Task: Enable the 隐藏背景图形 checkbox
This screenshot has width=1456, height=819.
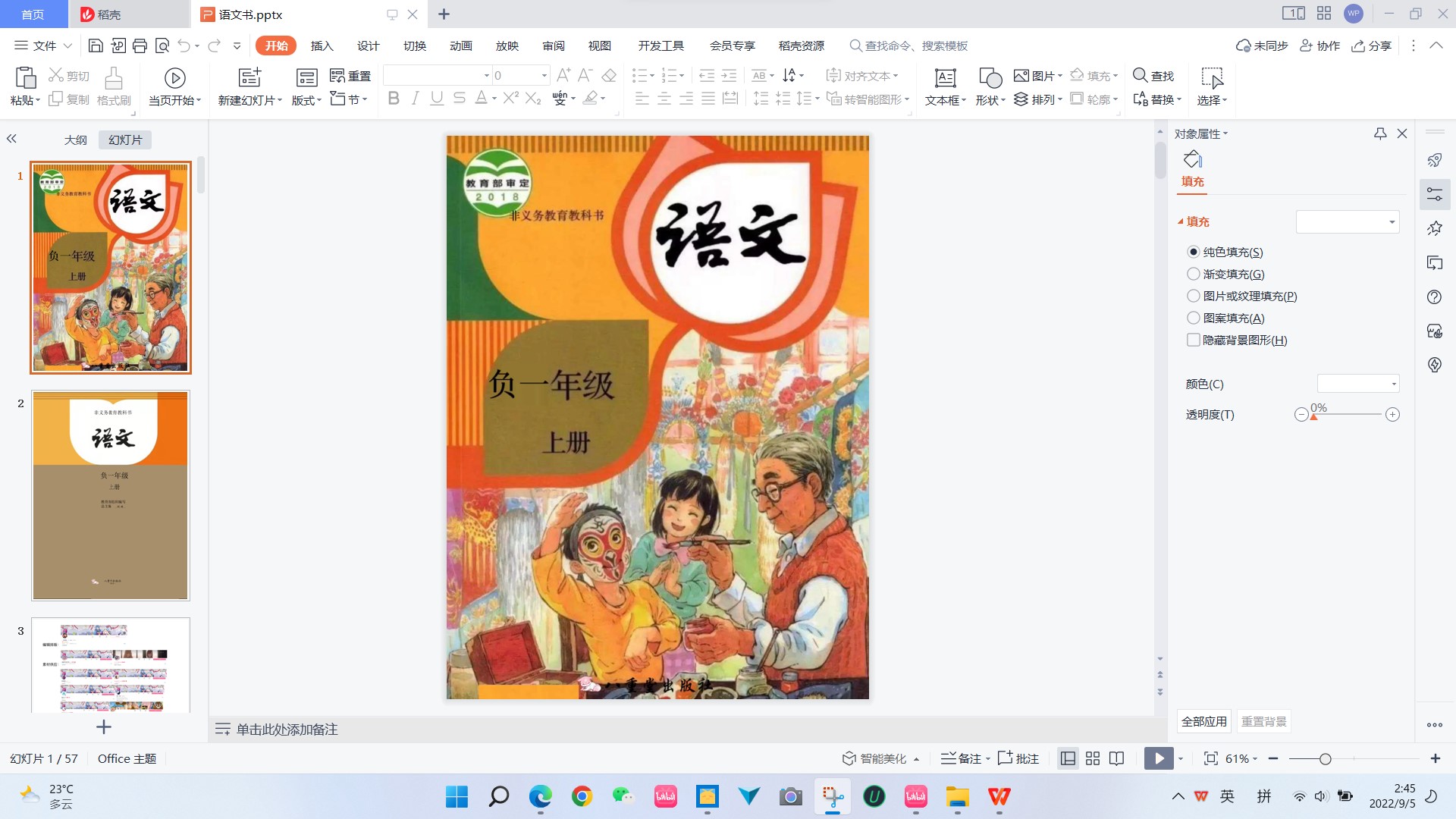Action: (x=1194, y=340)
